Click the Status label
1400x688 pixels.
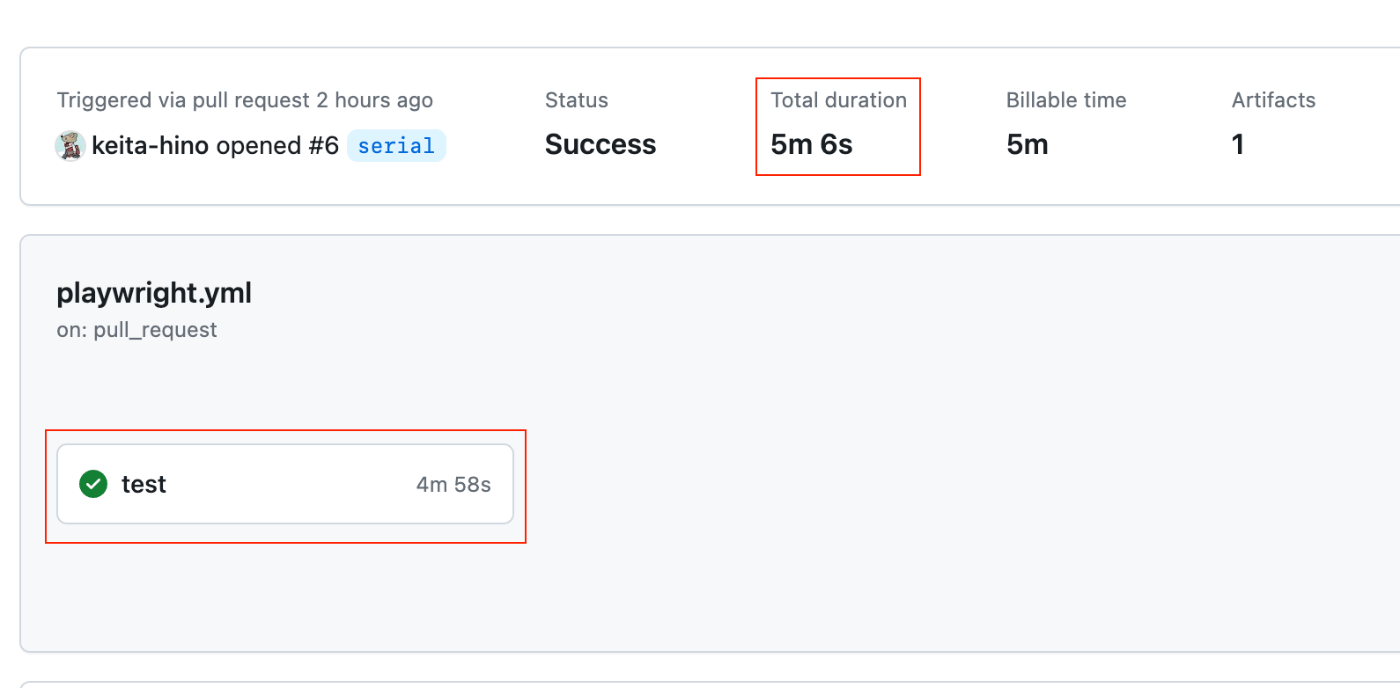(576, 100)
